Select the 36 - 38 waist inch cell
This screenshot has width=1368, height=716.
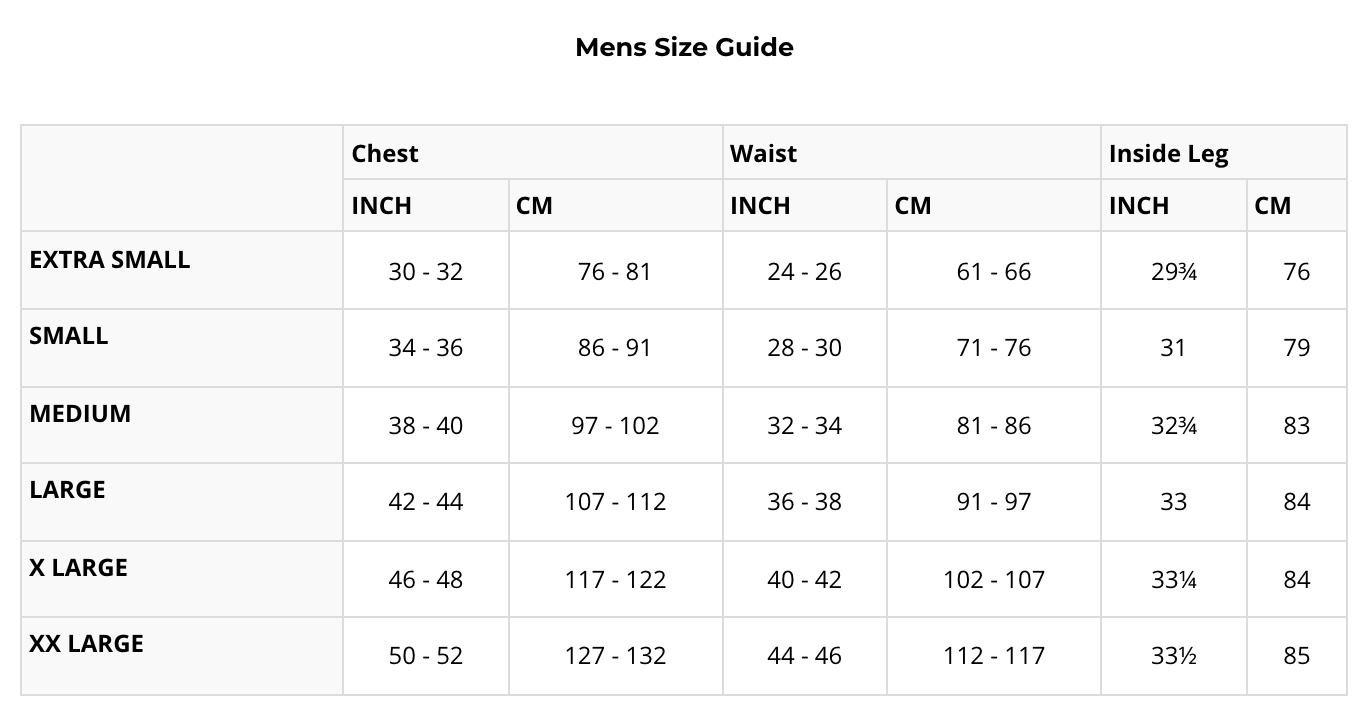(x=804, y=501)
